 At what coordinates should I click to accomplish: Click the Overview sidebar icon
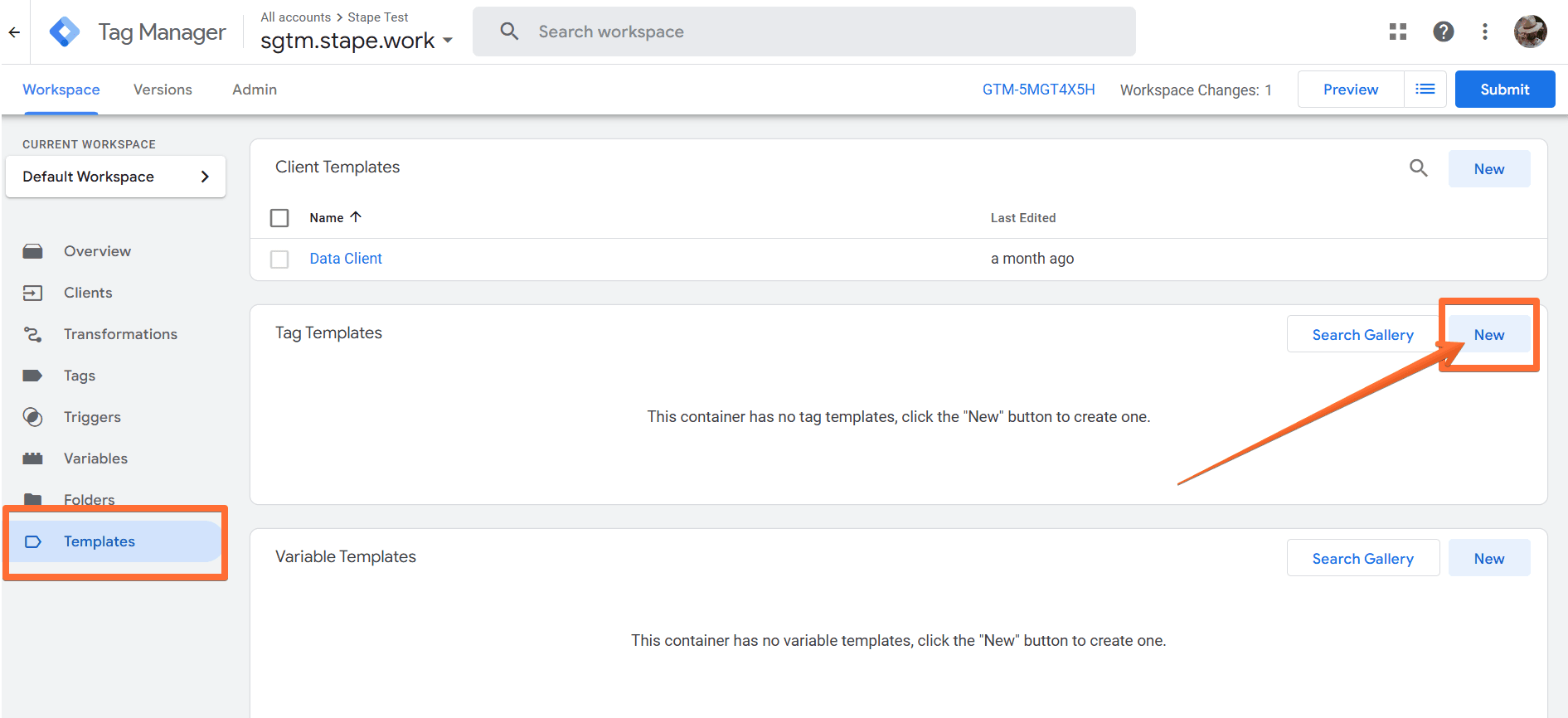point(33,251)
